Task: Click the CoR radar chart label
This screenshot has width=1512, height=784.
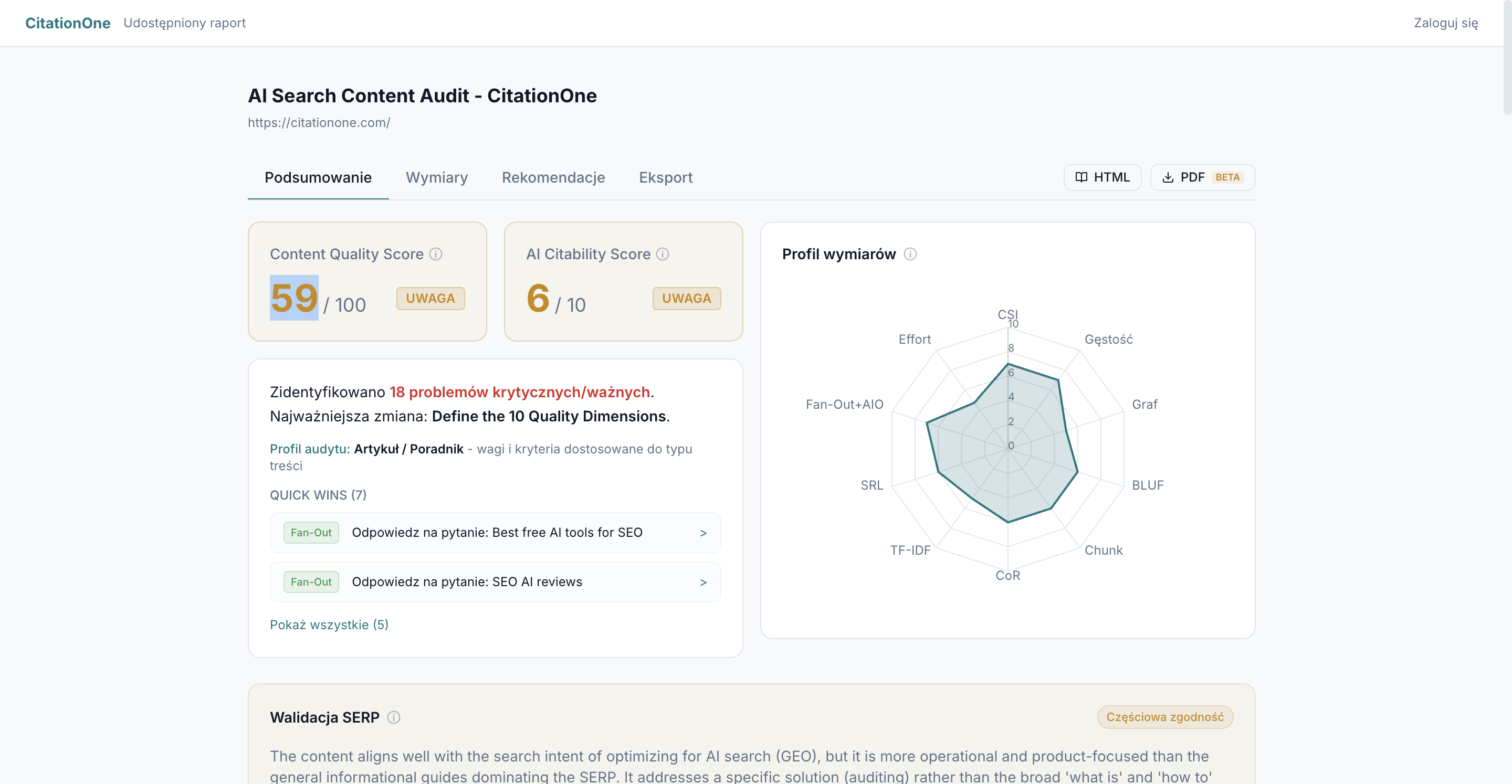Action: point(1008,576)
